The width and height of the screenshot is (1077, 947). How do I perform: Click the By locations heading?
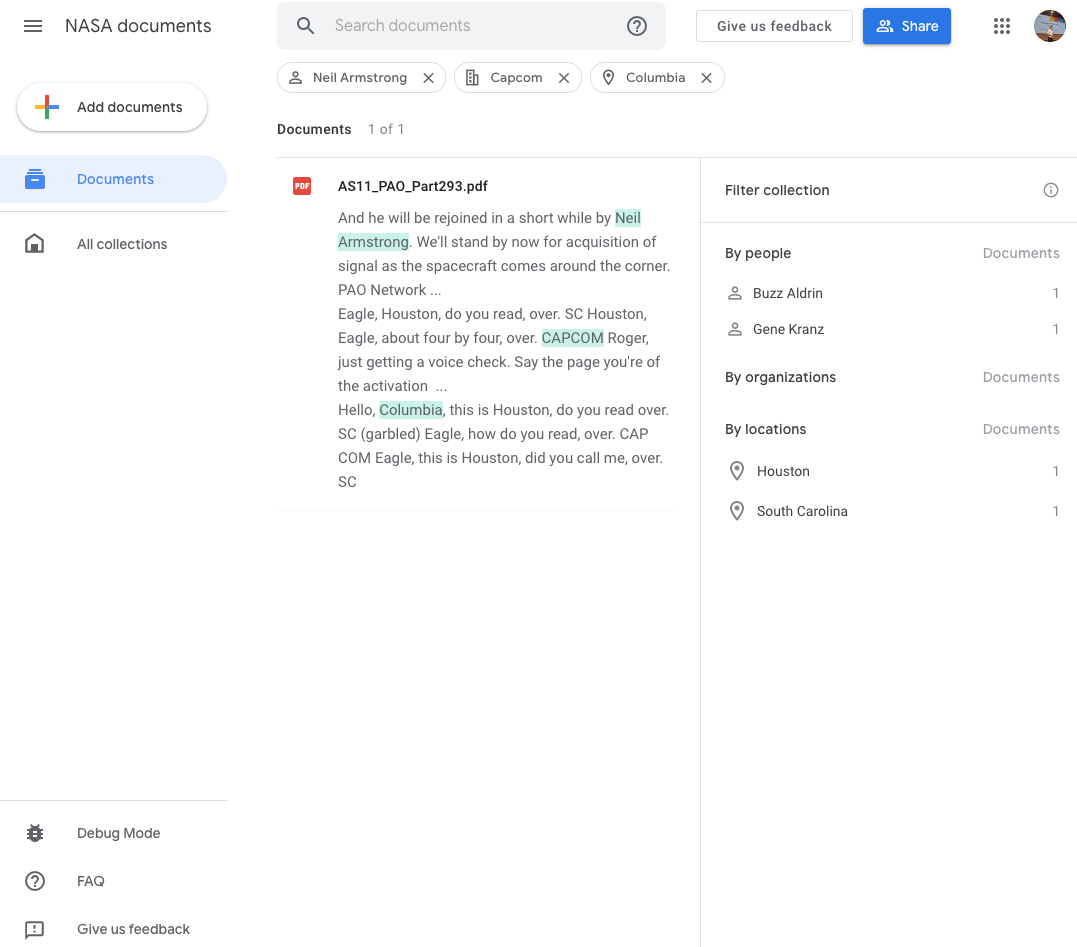[x=765, y=429]
